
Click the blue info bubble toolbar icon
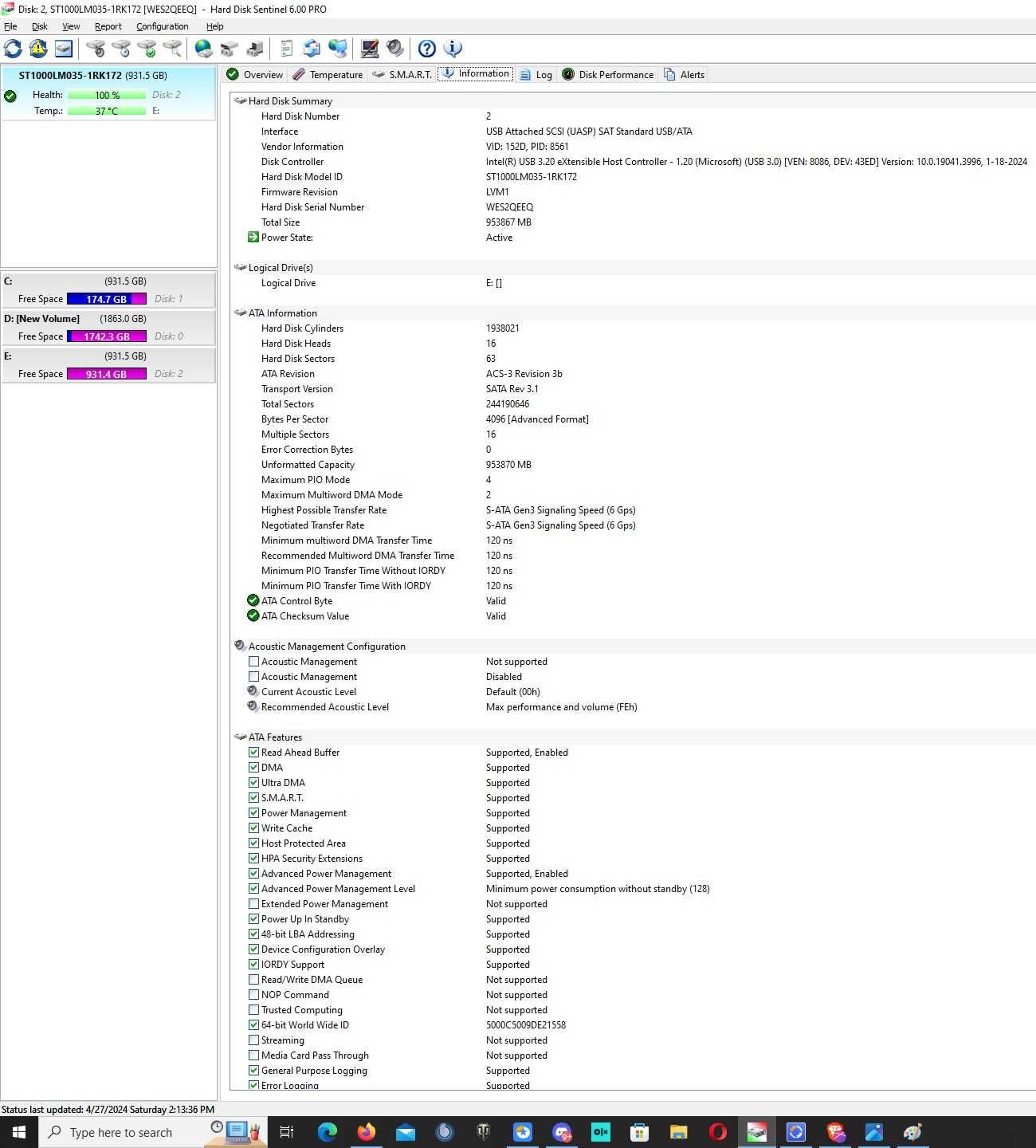point(453,49)
